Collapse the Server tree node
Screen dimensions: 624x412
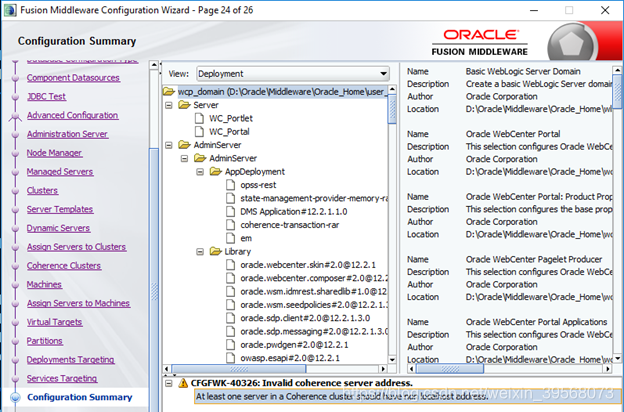169,105
